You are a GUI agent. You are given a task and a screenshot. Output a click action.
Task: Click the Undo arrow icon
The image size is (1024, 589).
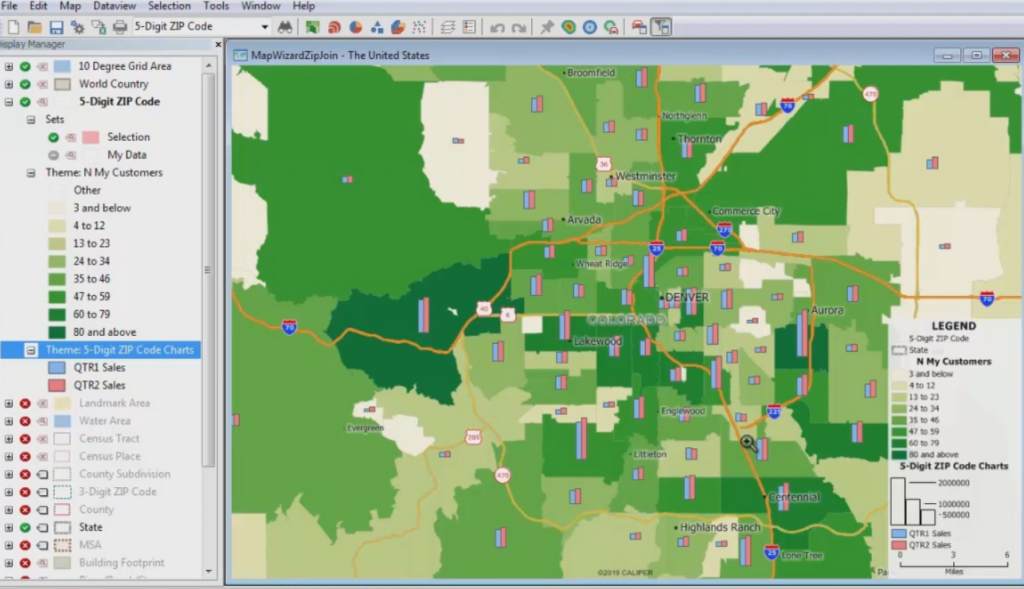(x=498, y=27)
